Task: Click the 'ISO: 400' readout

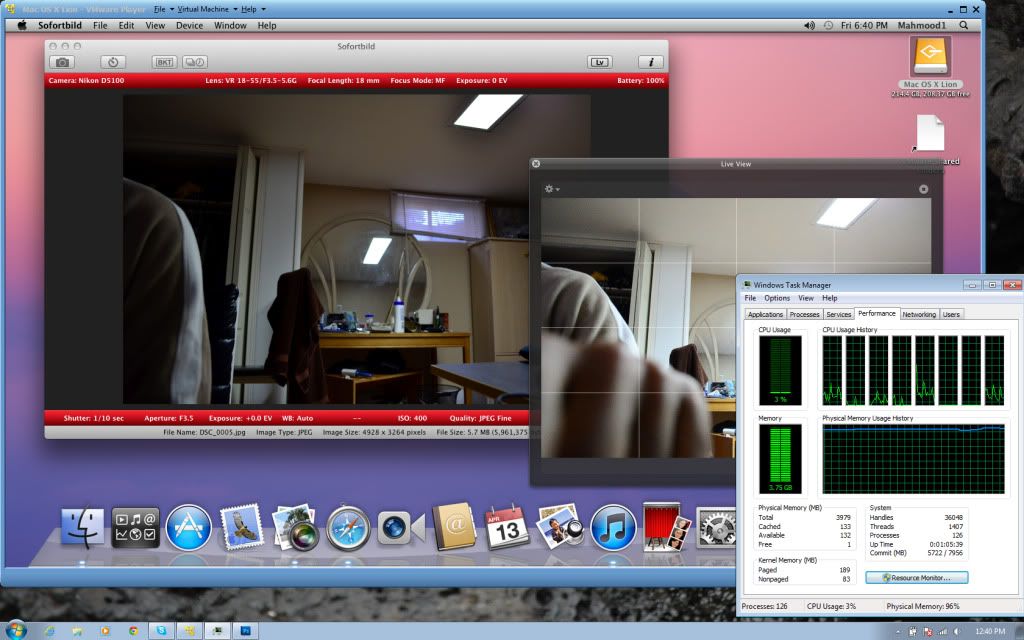Action: point(412,418)
